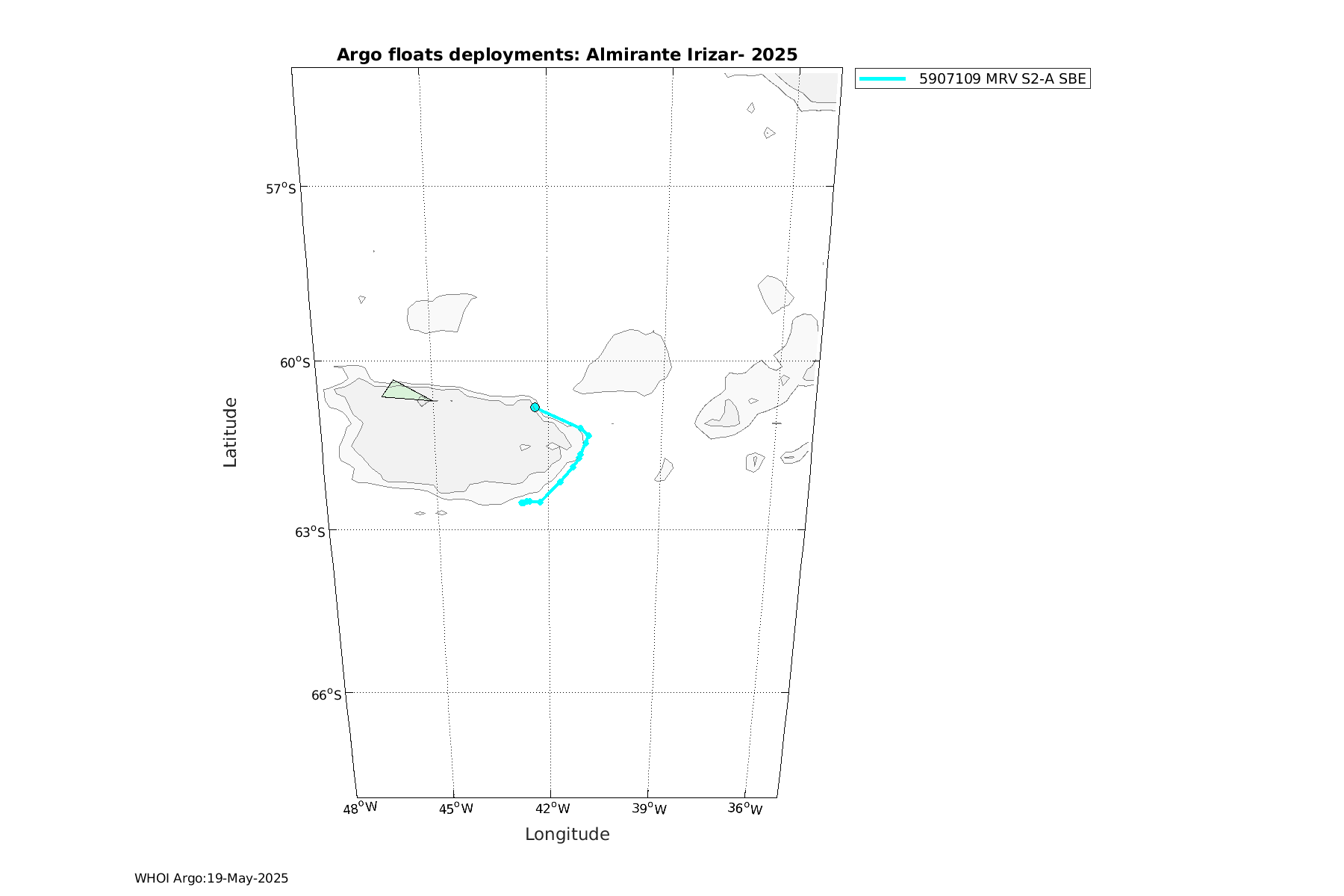The width and height of the screenshot is (1344, 896).
Task: Click the 'Longitude' axis label
Action: [x=567, y=834]
